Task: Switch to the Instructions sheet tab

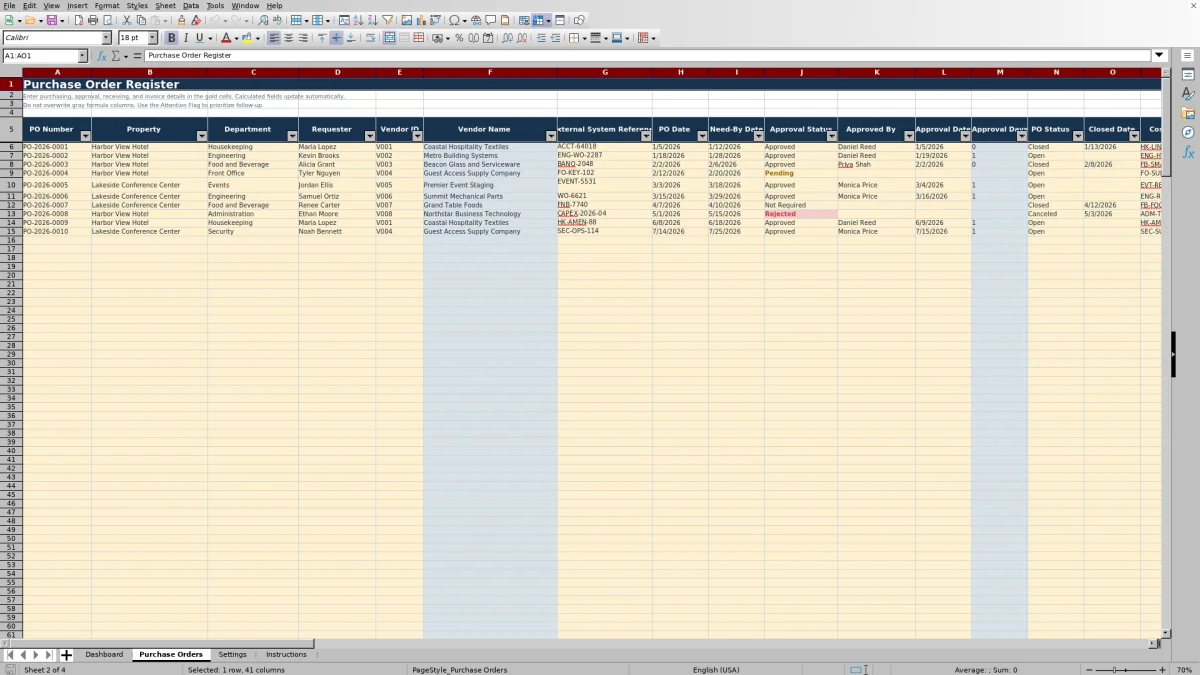Action: pos(286,655)
